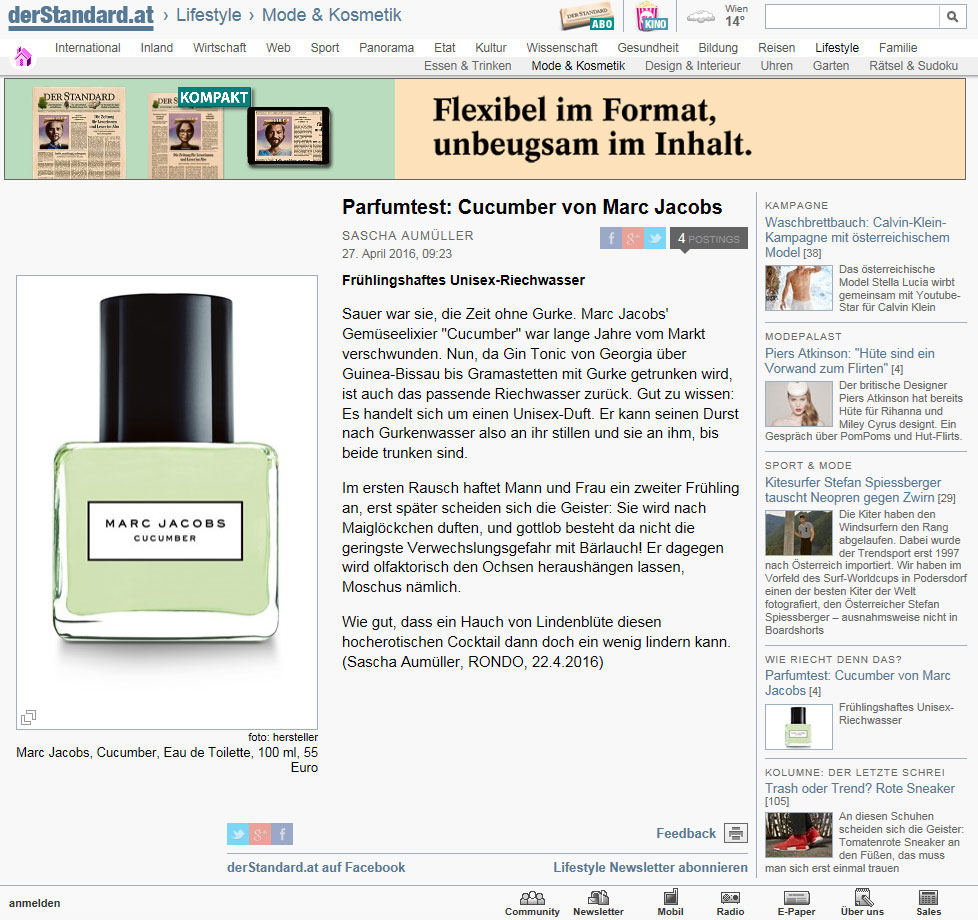Open E-Paper in bottom bar

(796, 903)
